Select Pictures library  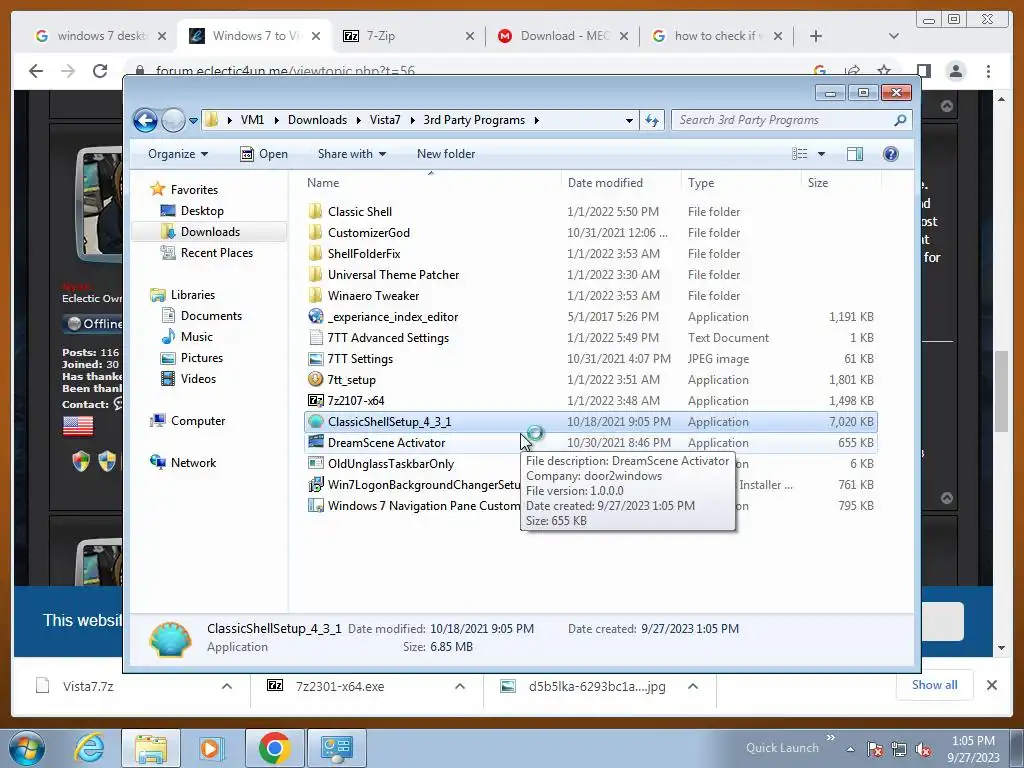pos(201,358)
